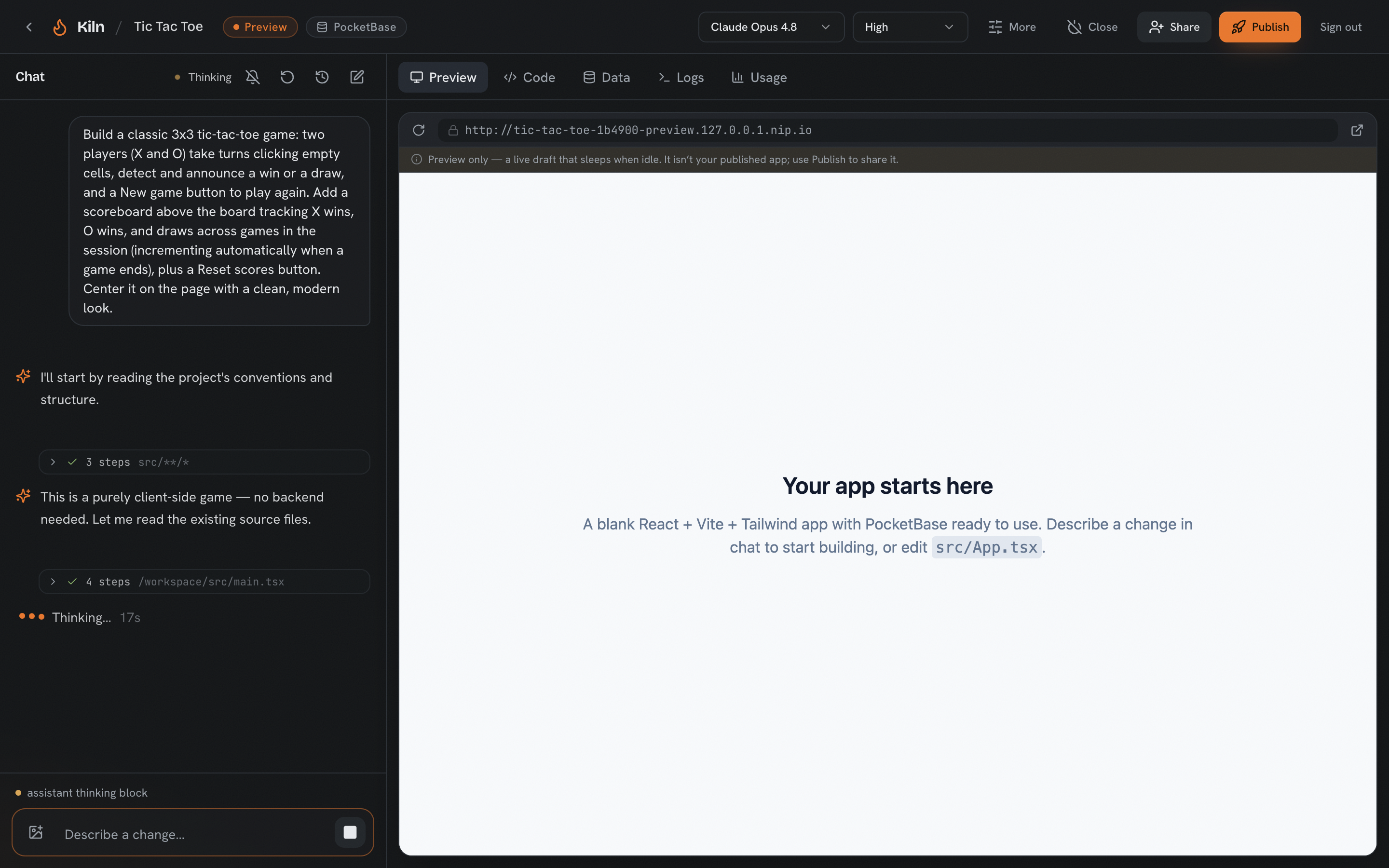The width and height of the screenshot is (1389, 868).
Task: Click the Close button in top bar
Action: click(x=1092, y=27)
